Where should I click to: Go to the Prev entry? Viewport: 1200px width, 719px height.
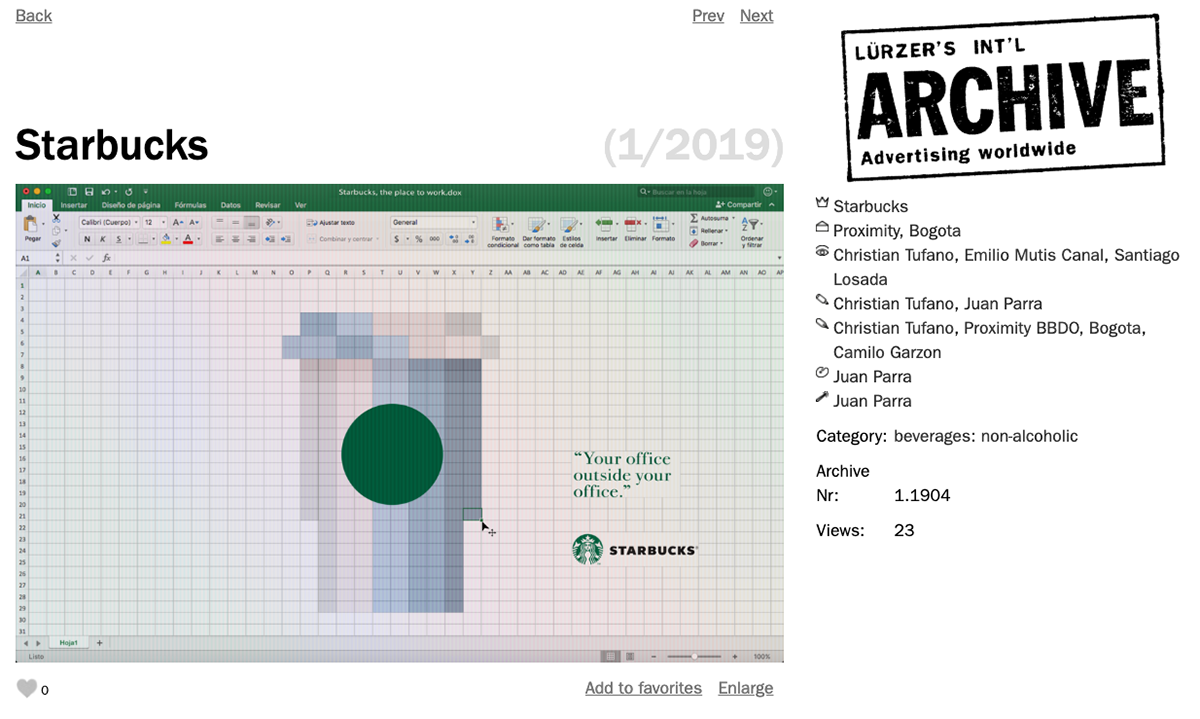tap(708, 15)
